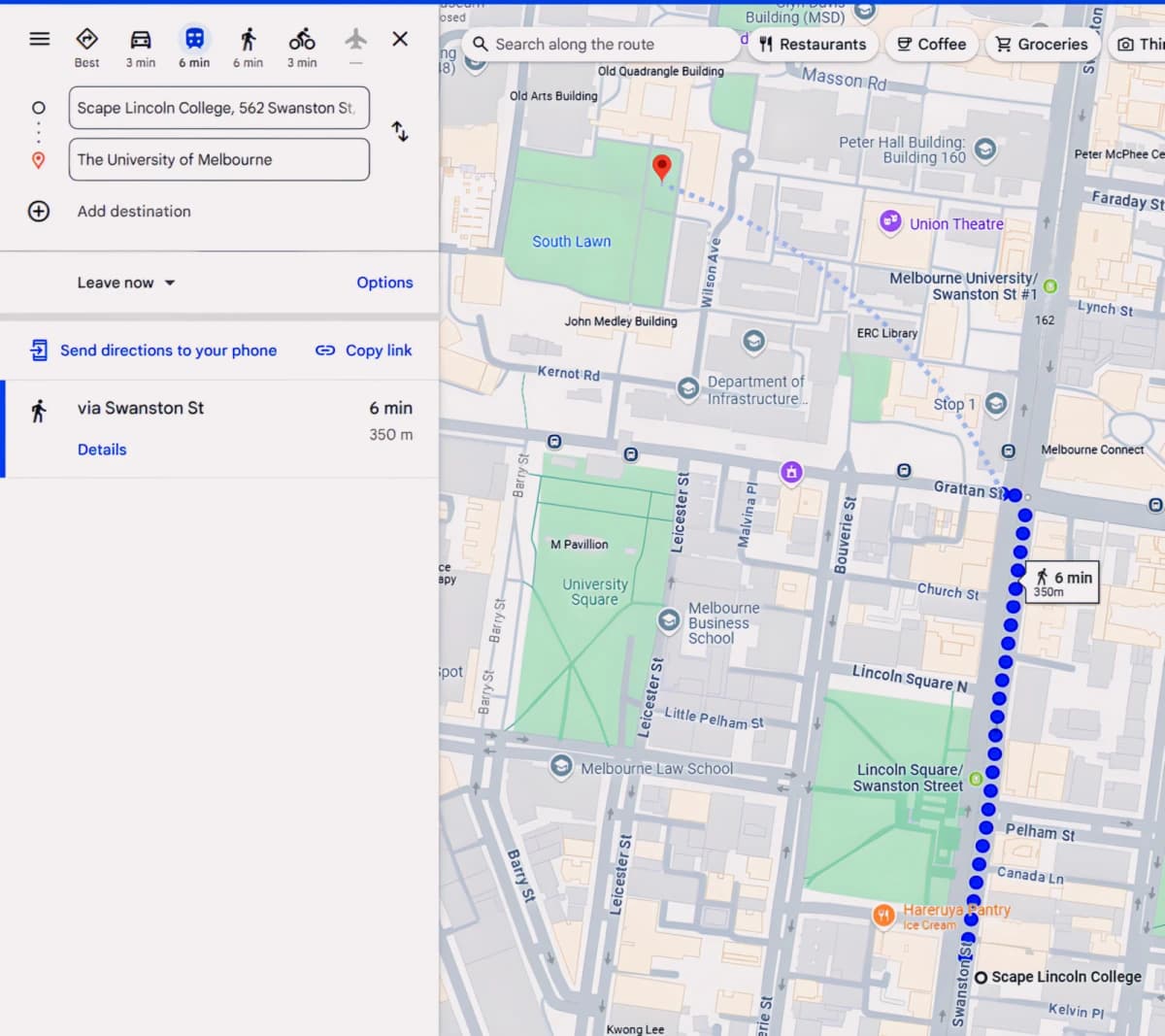
Task: Open the Leave now dropdown
Action: pyautogui.click(x=126, y=283)
